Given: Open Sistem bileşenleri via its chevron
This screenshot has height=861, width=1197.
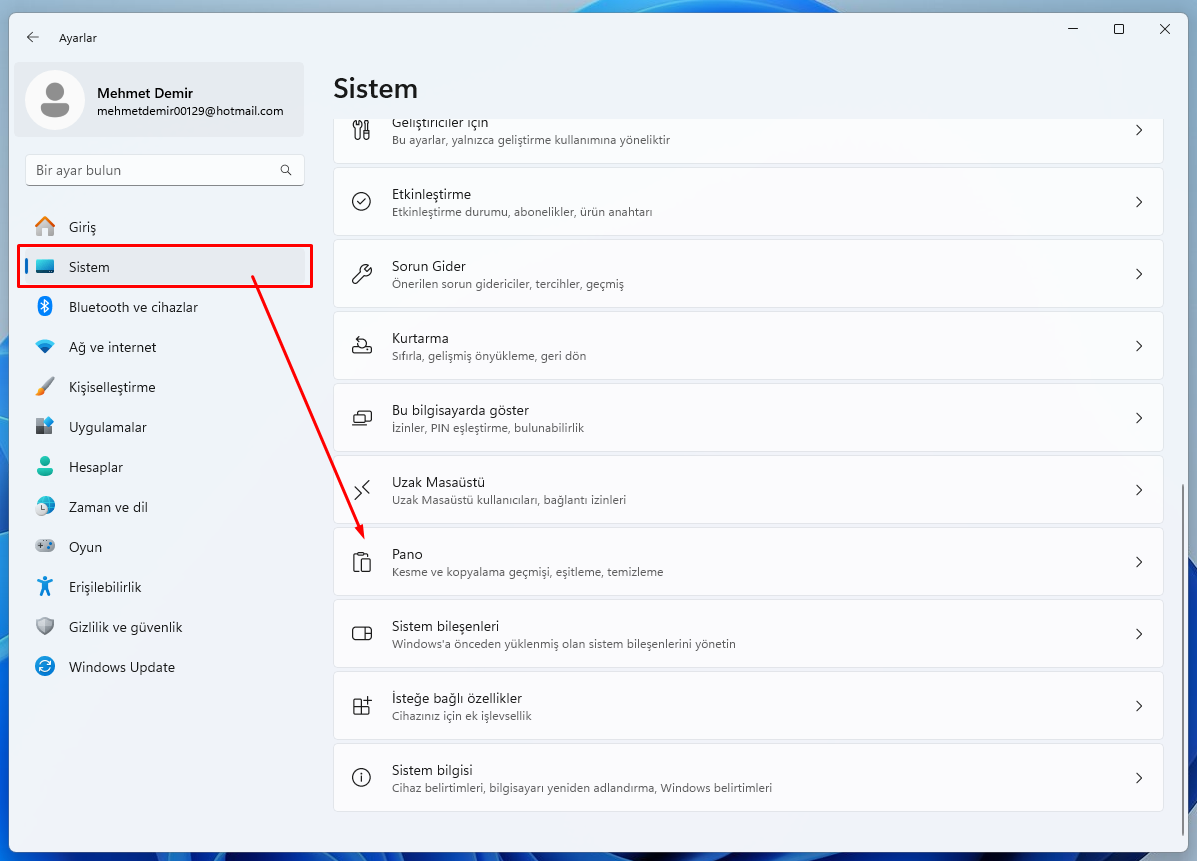Looking at the screenshot, I should [x=1138, y=634].
